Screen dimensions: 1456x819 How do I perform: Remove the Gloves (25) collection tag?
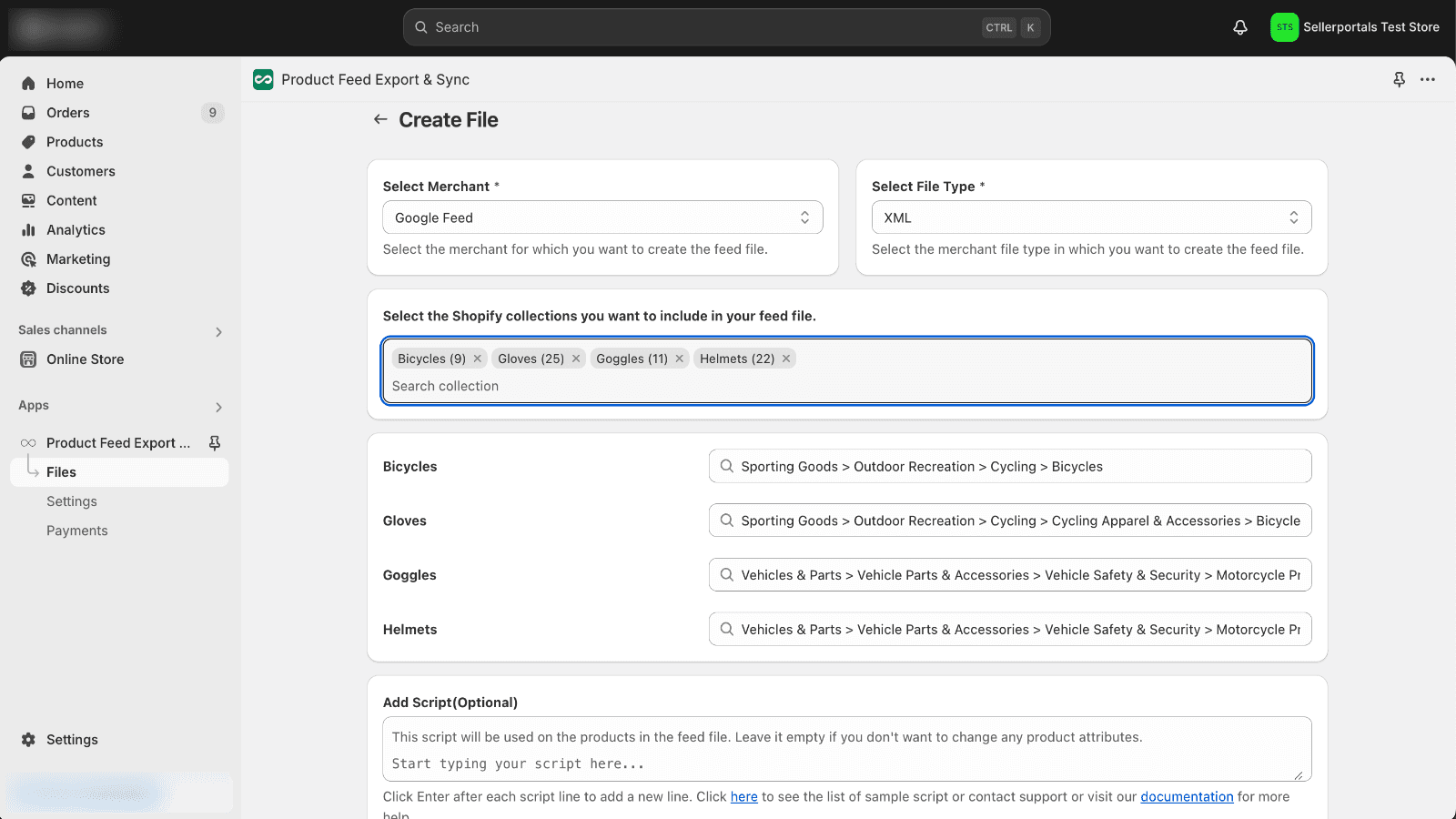tap(576, 359)
